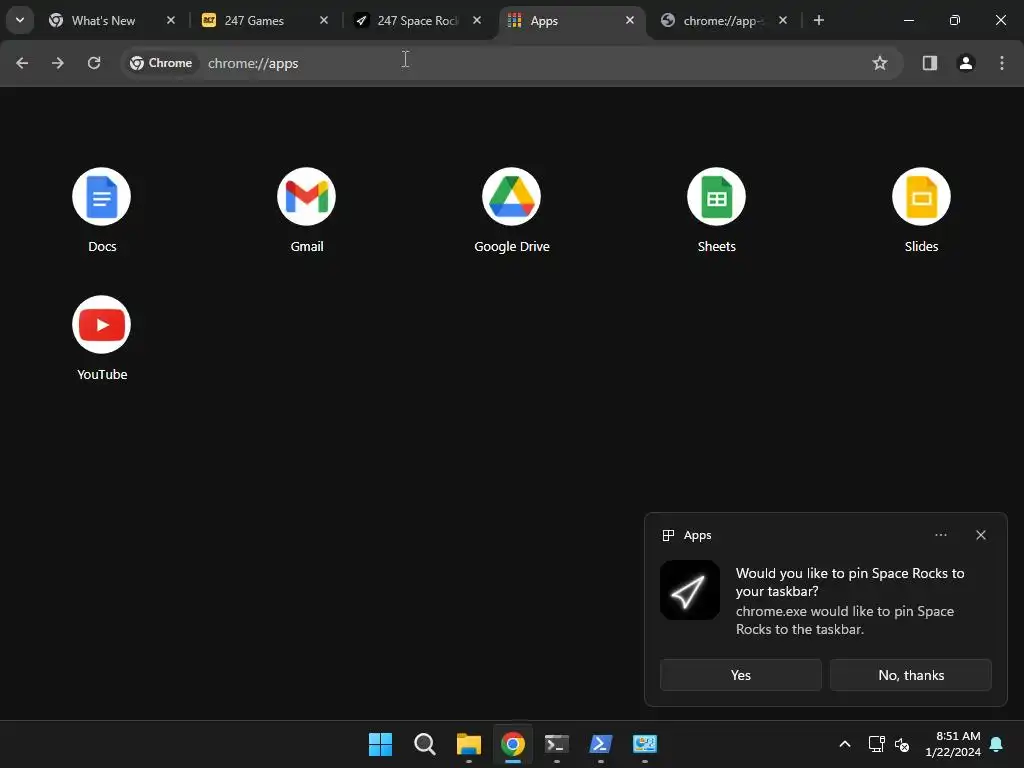Screen dimensions: 1024x768
Task: Open File Explorer from the taskbar
Action: coord(468,744)
